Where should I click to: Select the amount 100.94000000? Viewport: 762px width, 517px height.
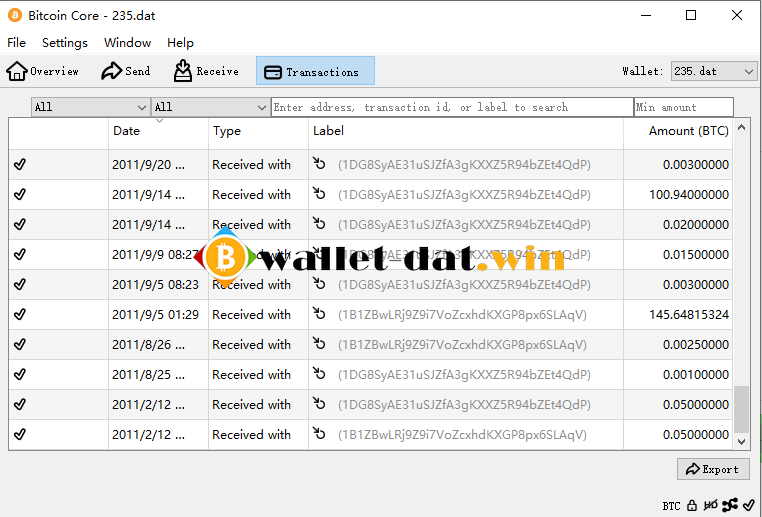click(689, 195)
